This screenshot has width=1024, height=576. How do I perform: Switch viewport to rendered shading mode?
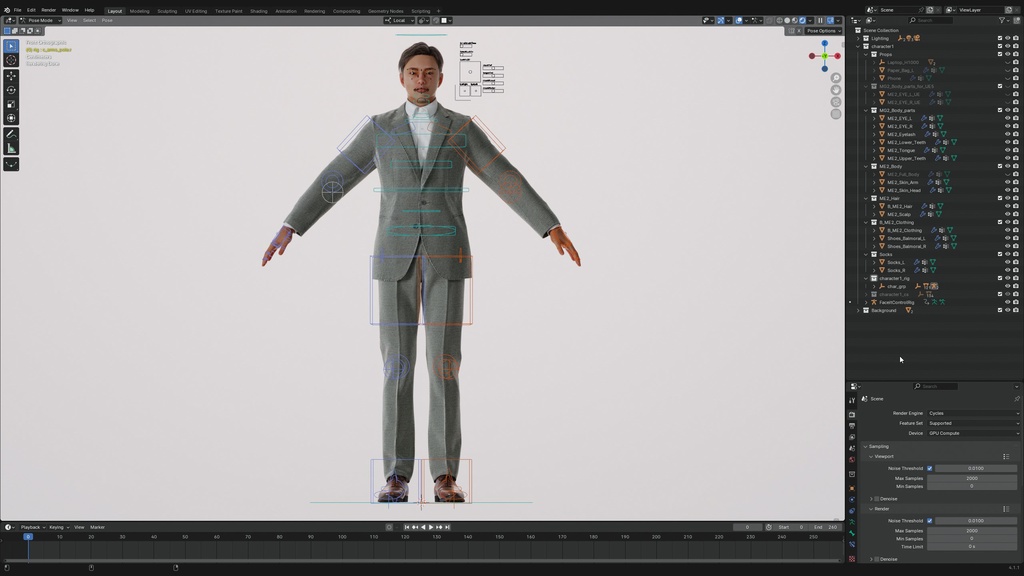click(x=803, y=19)
